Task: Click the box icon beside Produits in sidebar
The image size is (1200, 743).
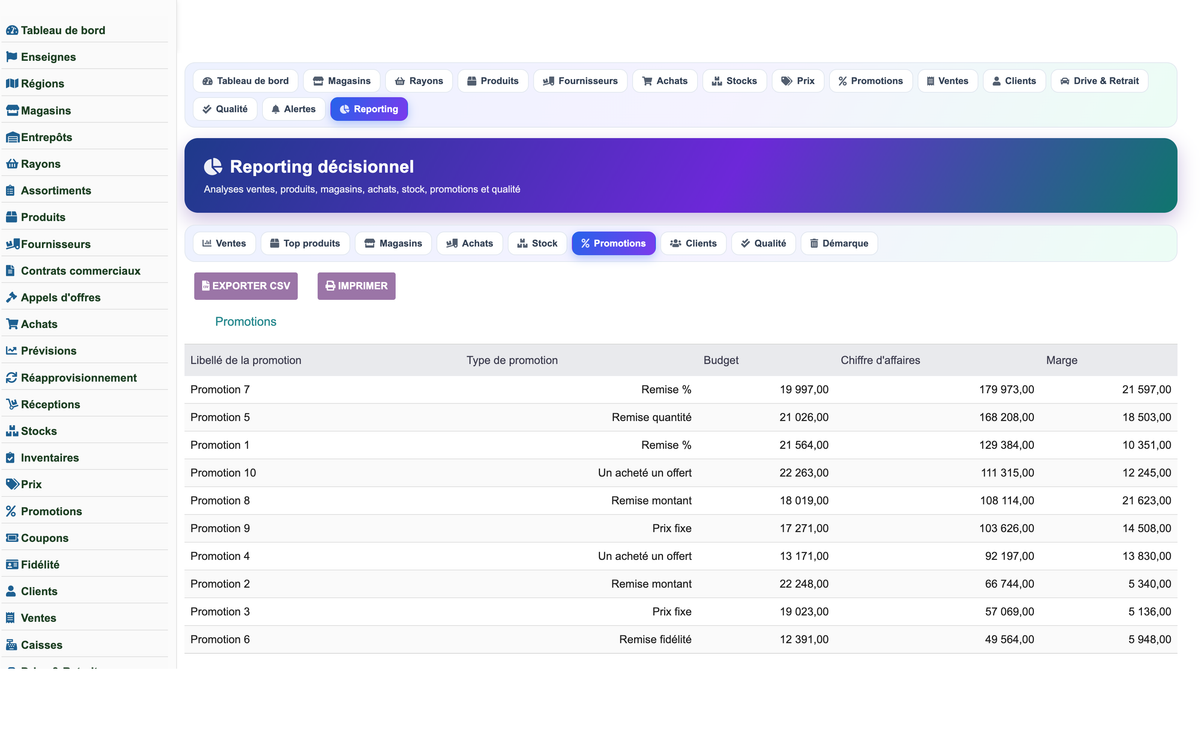Action: click(x=12, y=217)
